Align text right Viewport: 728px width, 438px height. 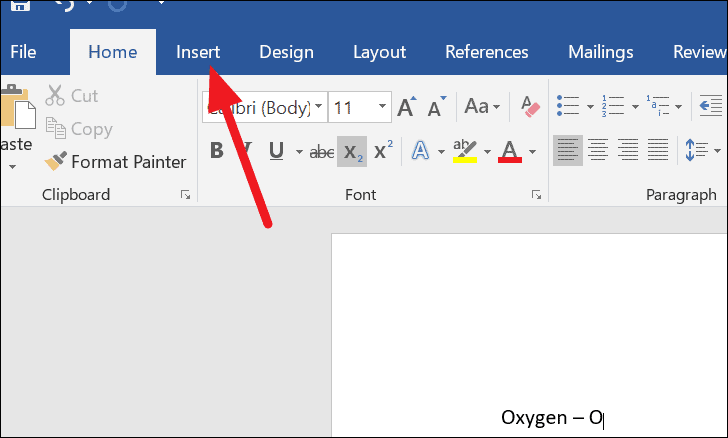coord(628,150)
